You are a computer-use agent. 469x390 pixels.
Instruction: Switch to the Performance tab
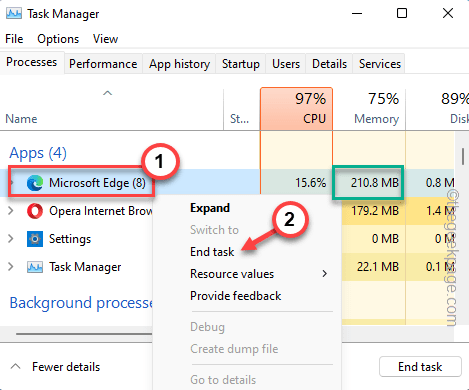tap(103, 64)
